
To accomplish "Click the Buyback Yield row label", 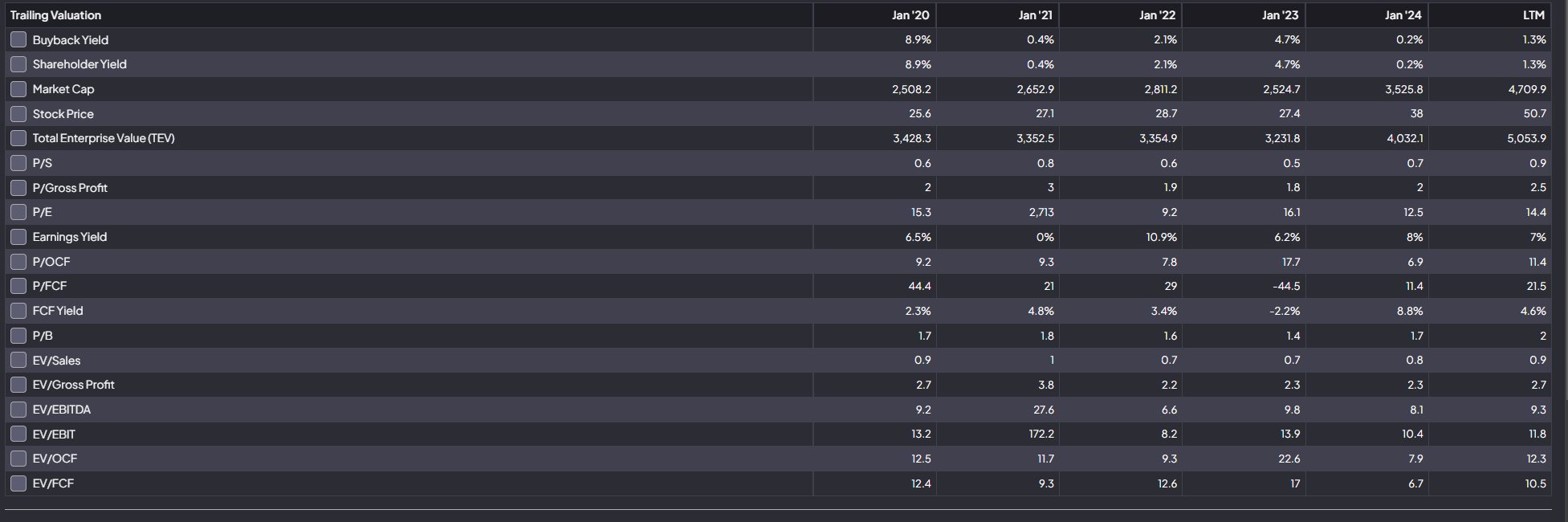I will click(x=71, y=40).
